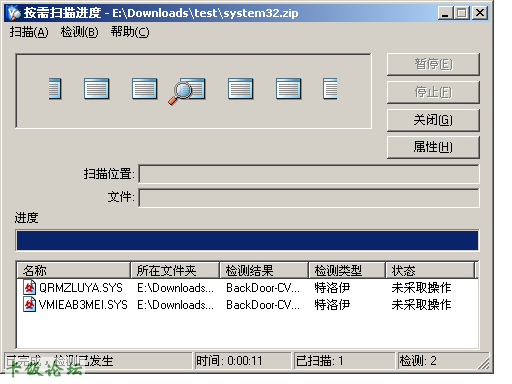
Task: Click the resize grip in the status bar
Action: click(484, 363)
